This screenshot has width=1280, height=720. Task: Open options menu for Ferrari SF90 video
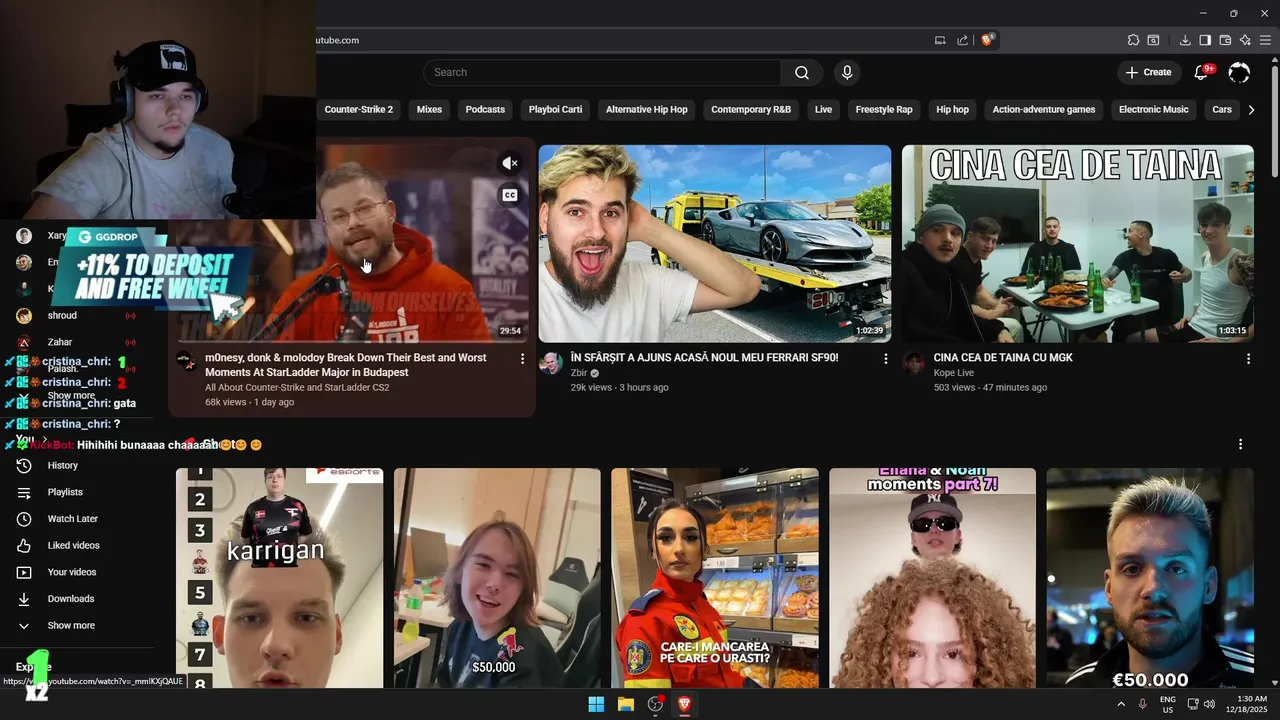885,358
